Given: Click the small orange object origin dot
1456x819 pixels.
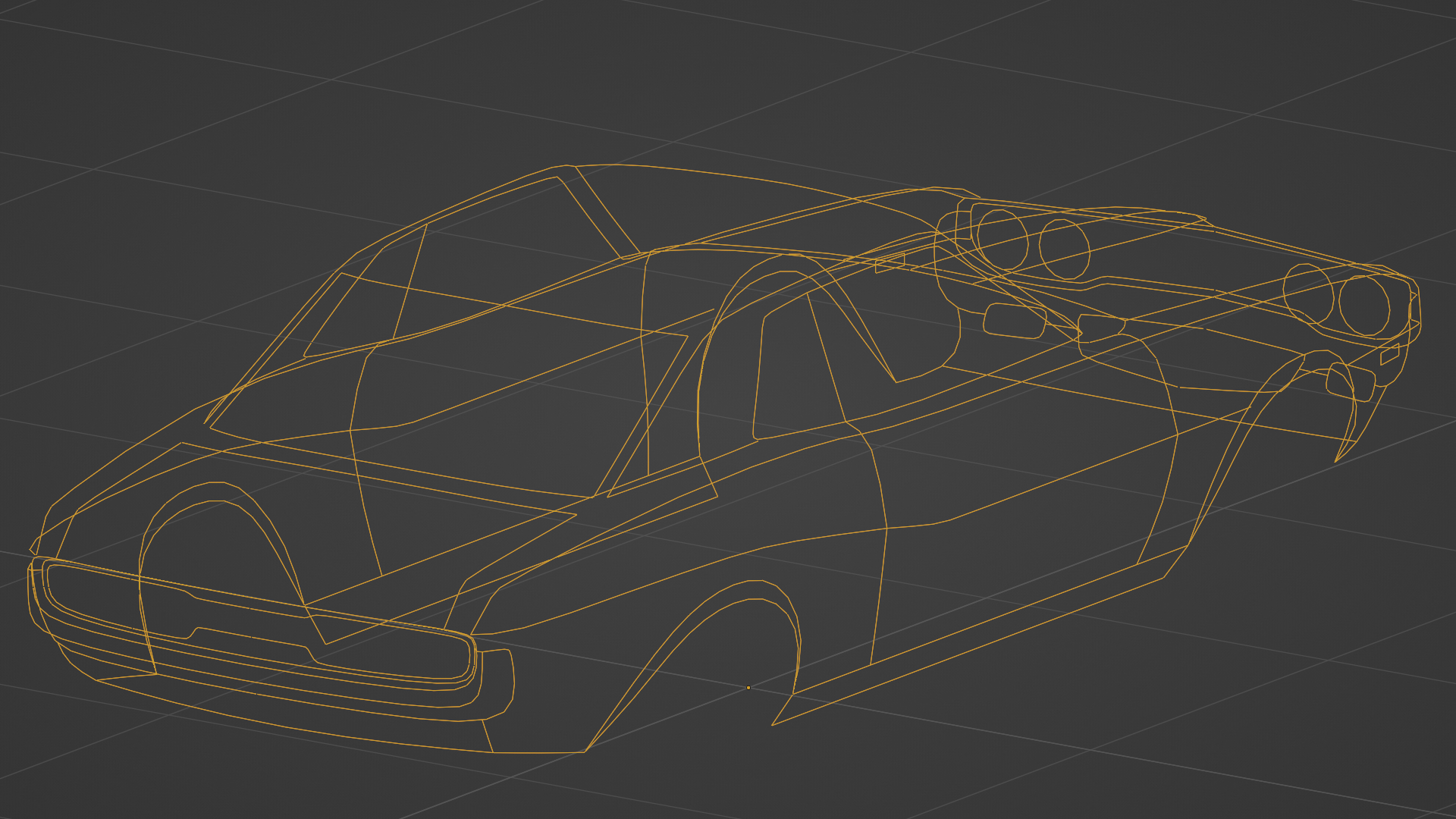Looking at the screenshot, I should coord(748,688).
